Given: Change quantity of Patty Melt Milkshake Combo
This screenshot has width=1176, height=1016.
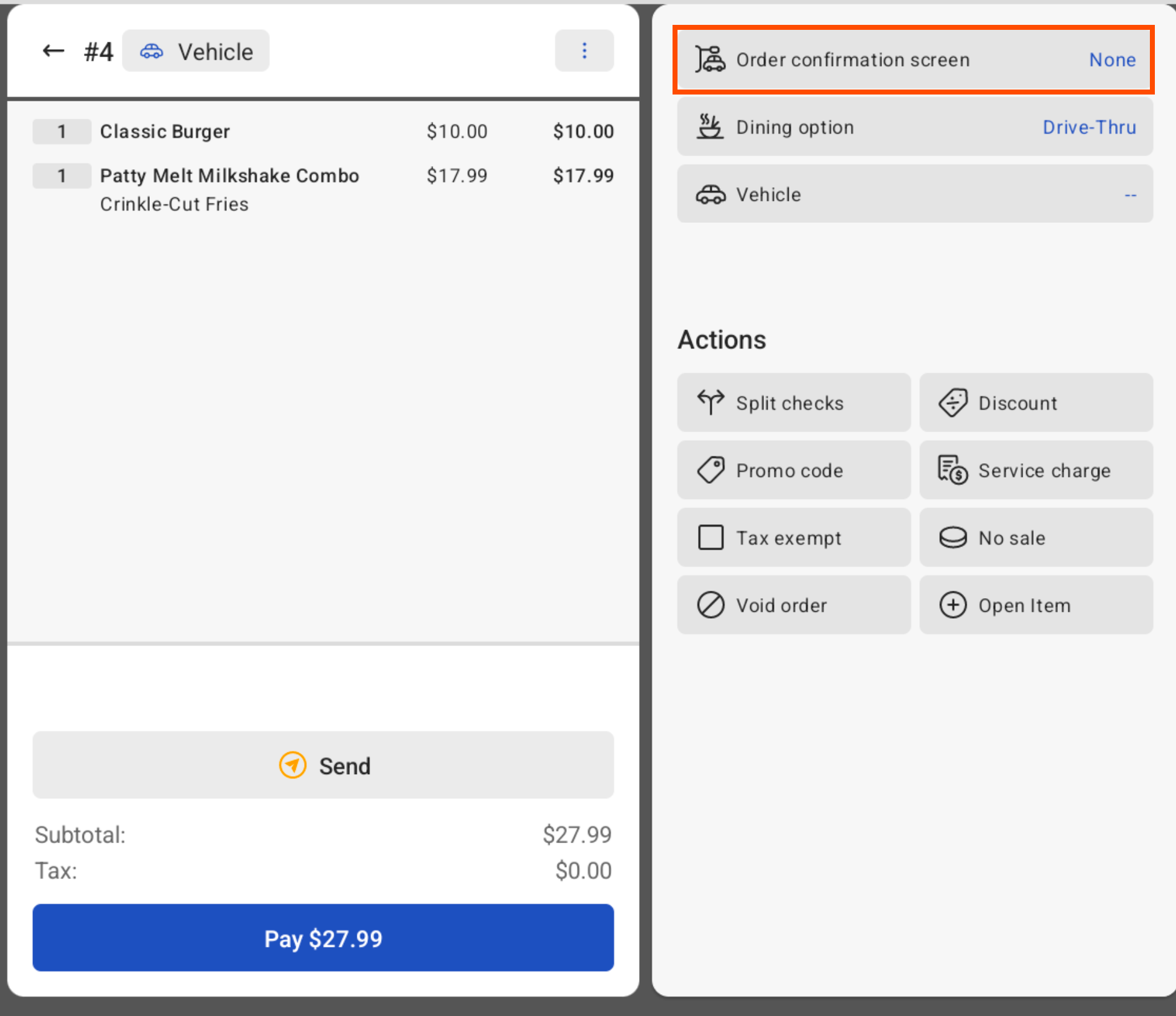Looking at the screenshot, I should coord(62,175).
